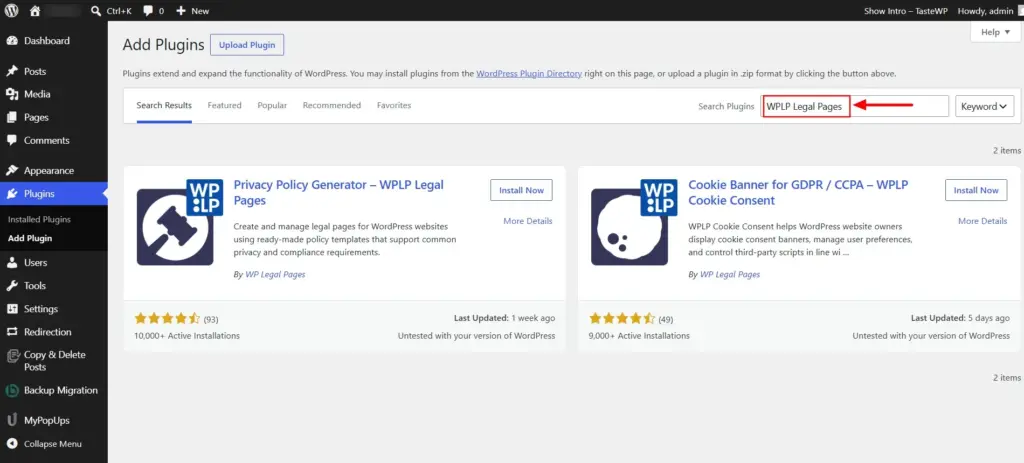Open Copy & Delete Posts icon
The image size is (1024, 463).
pos(12,356)
